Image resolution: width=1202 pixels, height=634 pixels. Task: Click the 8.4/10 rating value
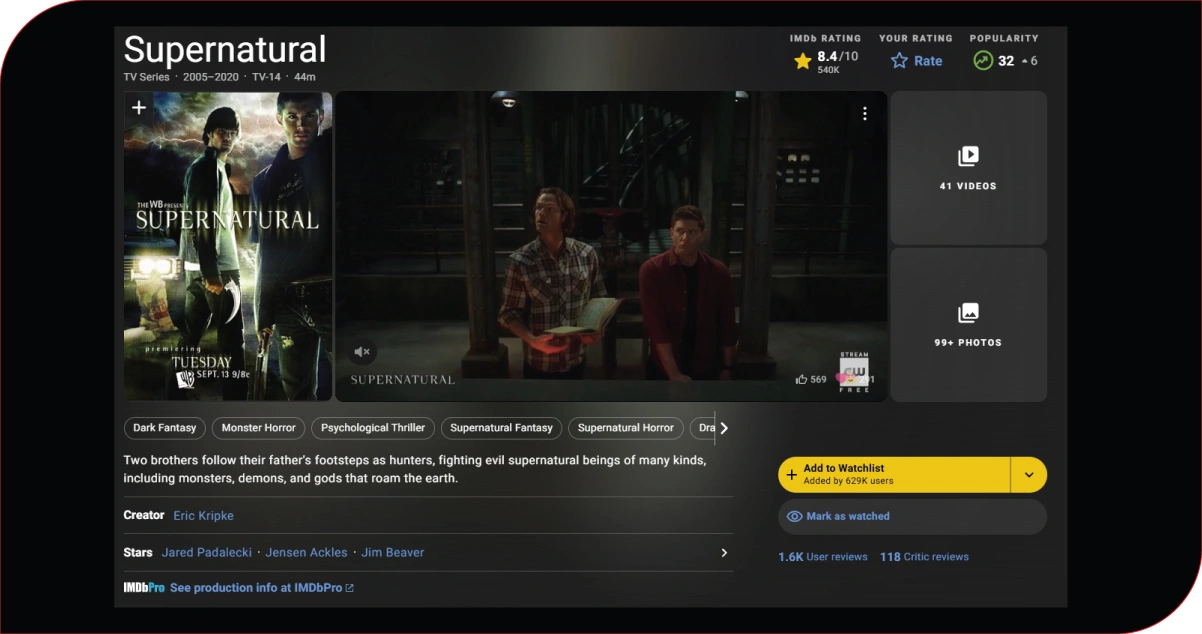point(837,57)
